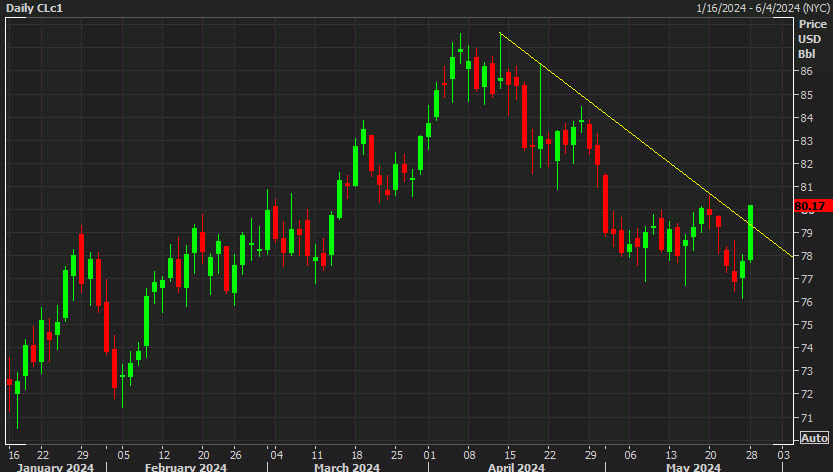
Task: Click the January 2024 month label
Action: 55,467
